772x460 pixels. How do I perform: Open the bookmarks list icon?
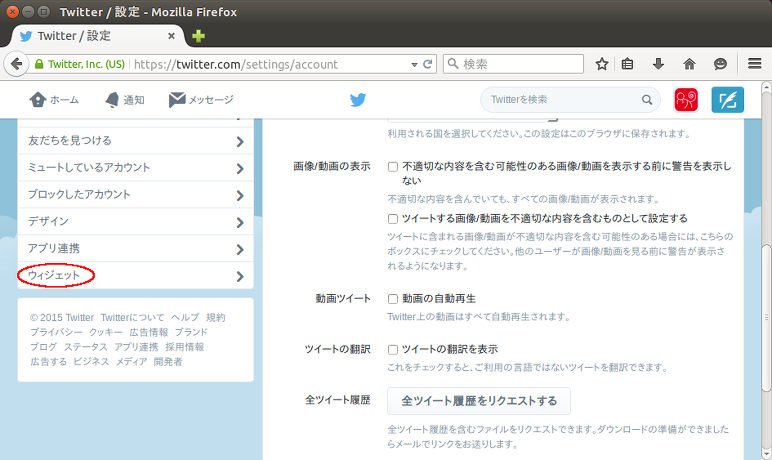pyautogui.click(x=627, y=64)
